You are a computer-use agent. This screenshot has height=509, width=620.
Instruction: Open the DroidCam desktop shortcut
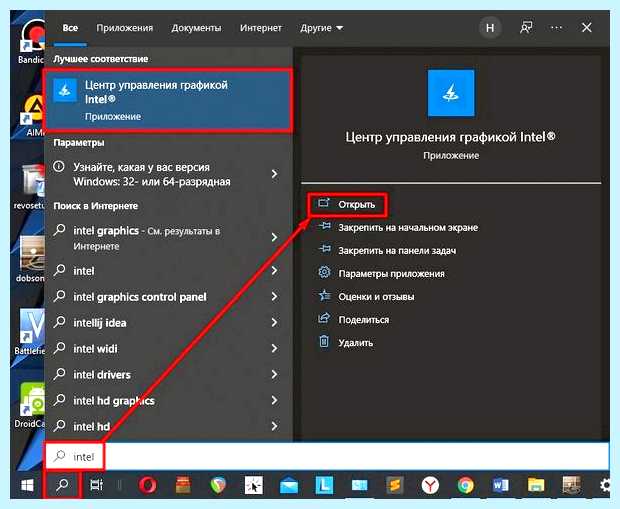30,405
